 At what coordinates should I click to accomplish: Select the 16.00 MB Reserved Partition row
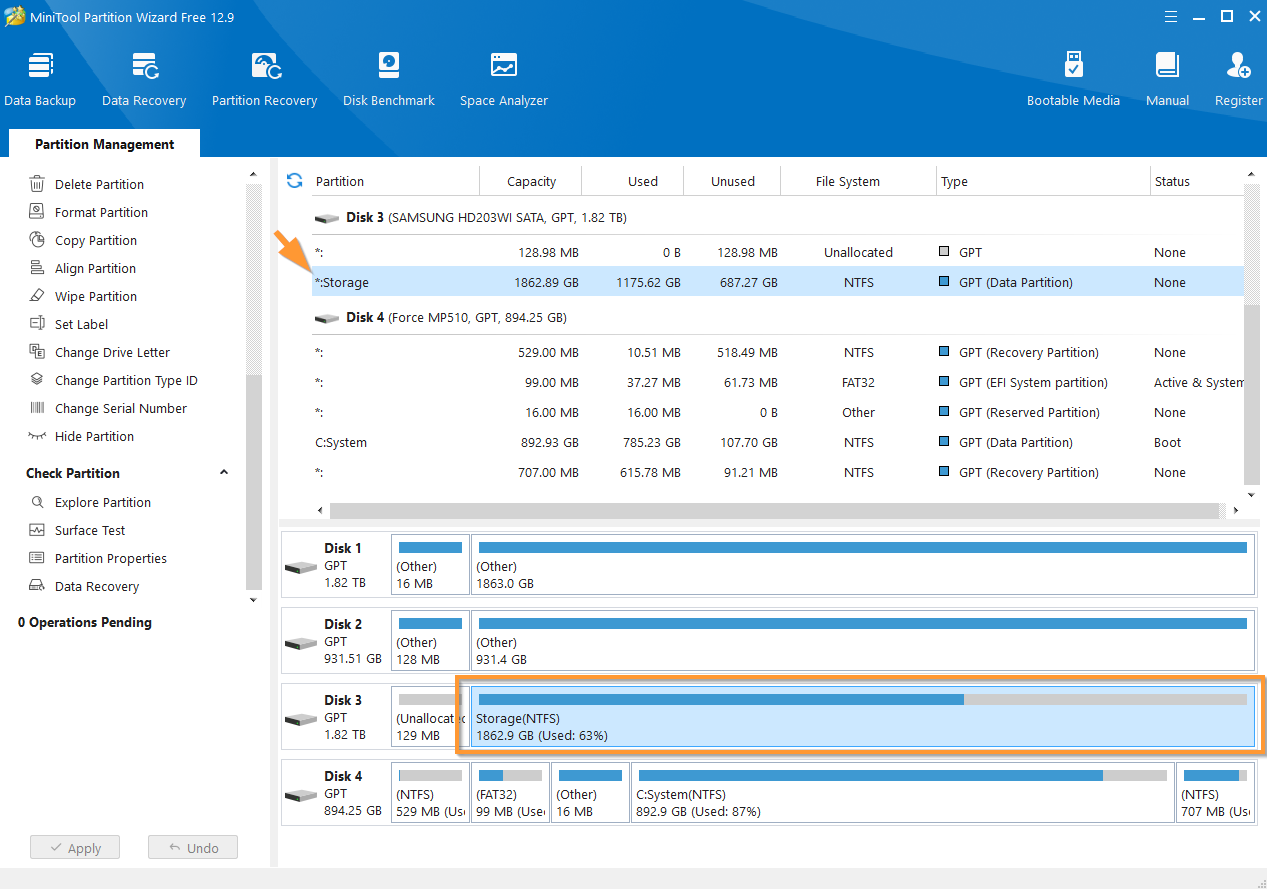pos(778,412)
